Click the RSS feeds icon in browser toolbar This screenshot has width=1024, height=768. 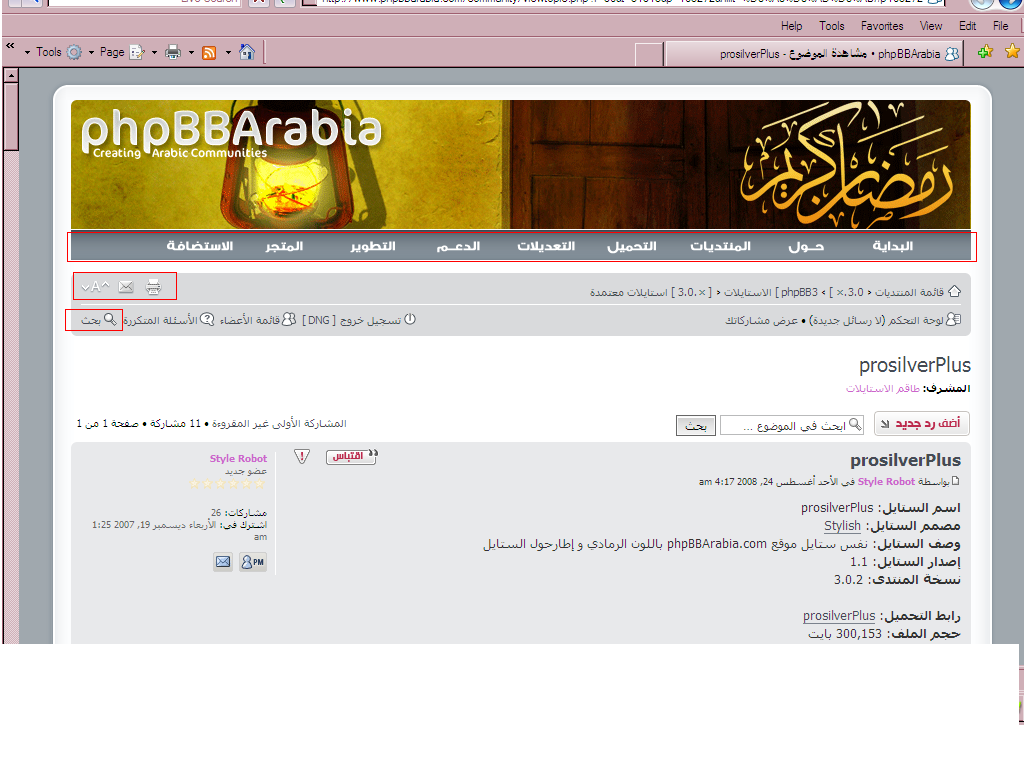pos(209,53)
